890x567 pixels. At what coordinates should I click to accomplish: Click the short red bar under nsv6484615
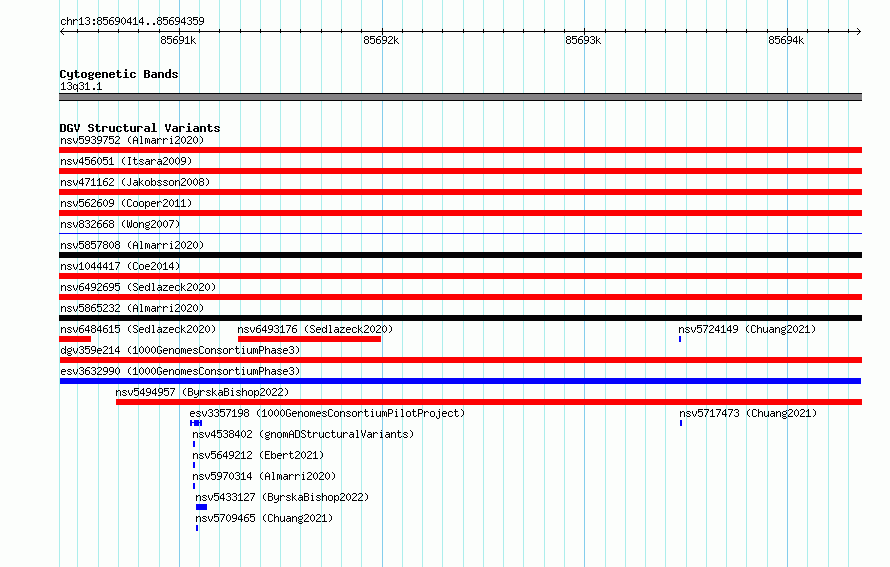(75, 339)
